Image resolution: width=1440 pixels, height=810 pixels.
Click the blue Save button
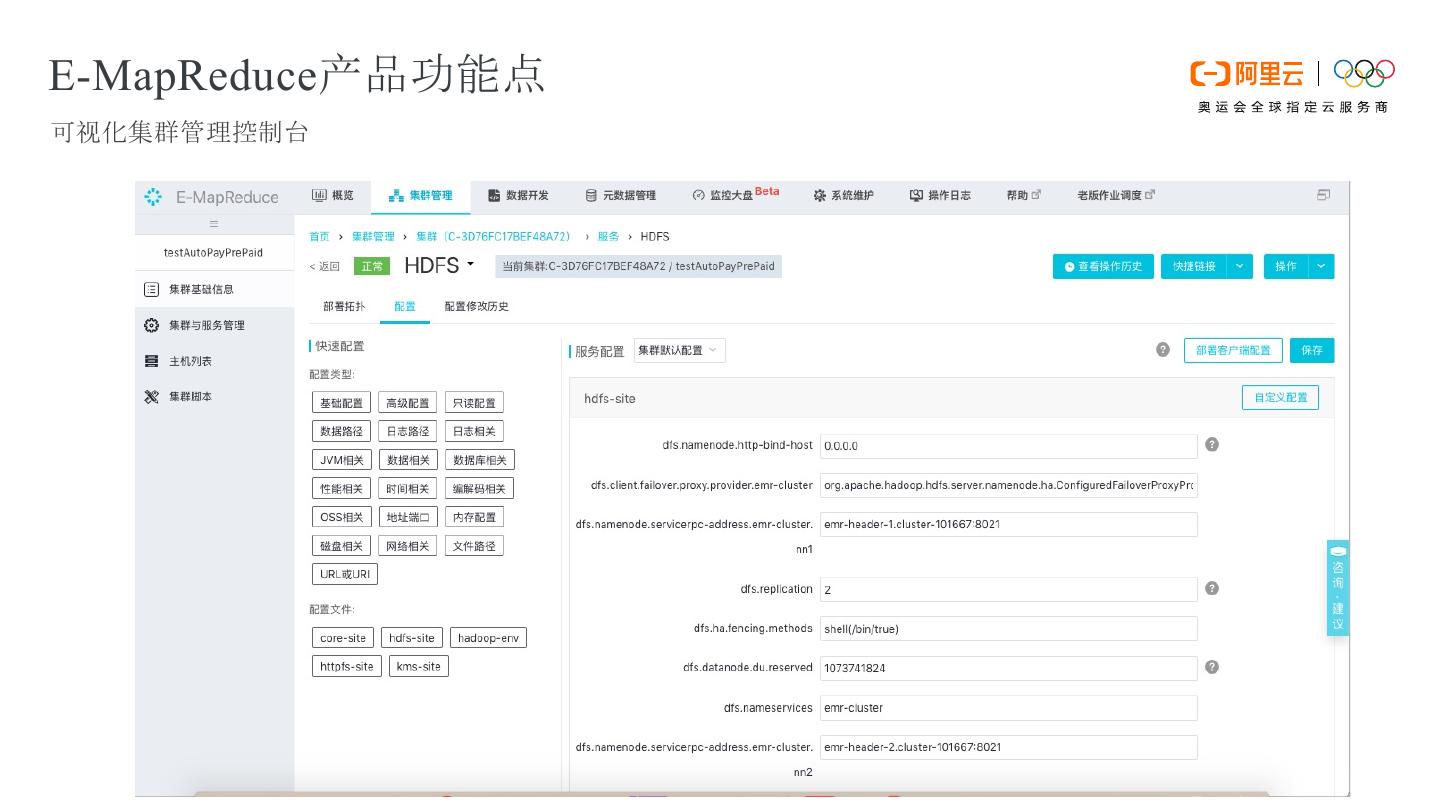[x=1311, y=350]
